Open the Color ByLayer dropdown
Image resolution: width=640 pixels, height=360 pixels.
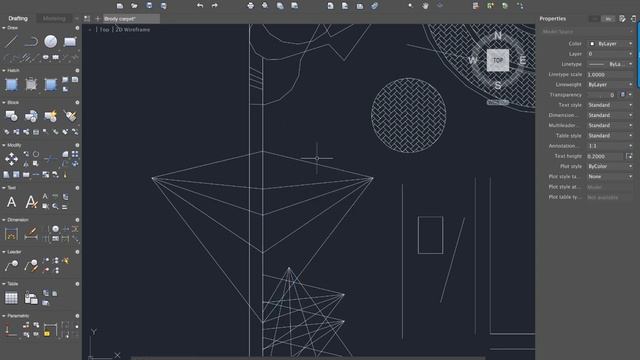point(610,44)
